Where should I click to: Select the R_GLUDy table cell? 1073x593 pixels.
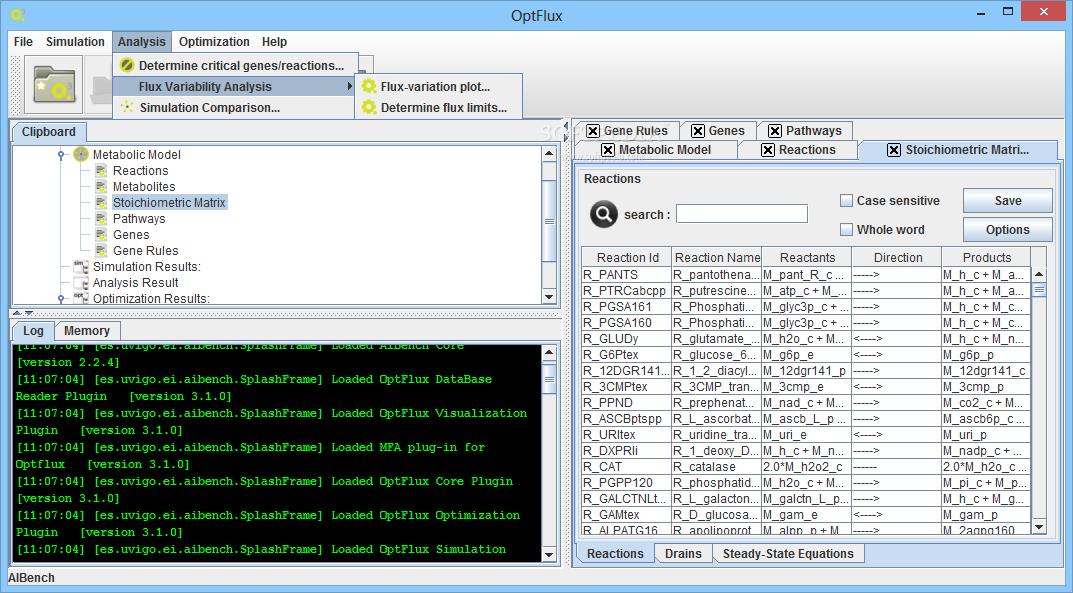[627, 339]
